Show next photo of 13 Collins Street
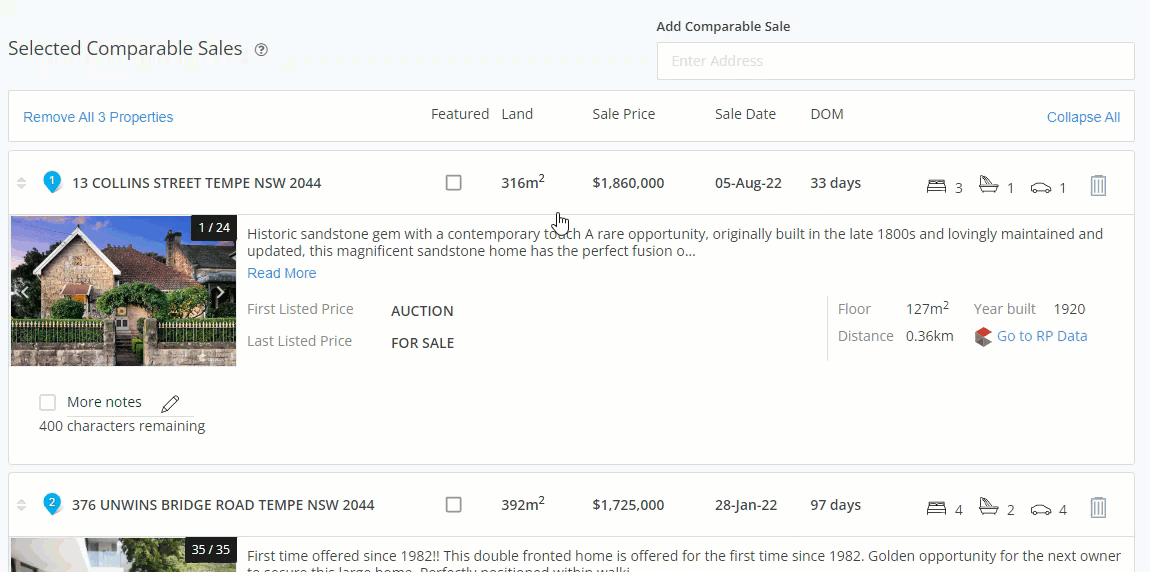This screenshot has width=1150, height=572. click(221, 293)
